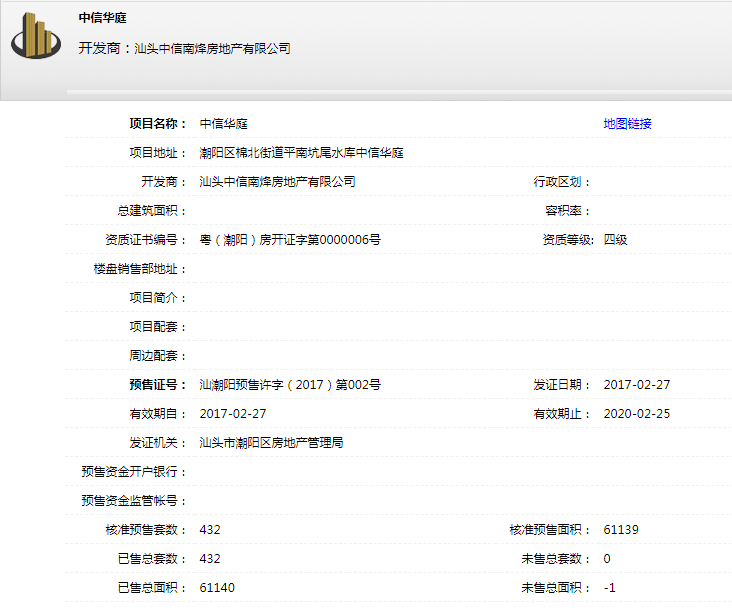
Task: Click the 项目地址 address text
Action: pyautogui.click(x=301, y=153)
